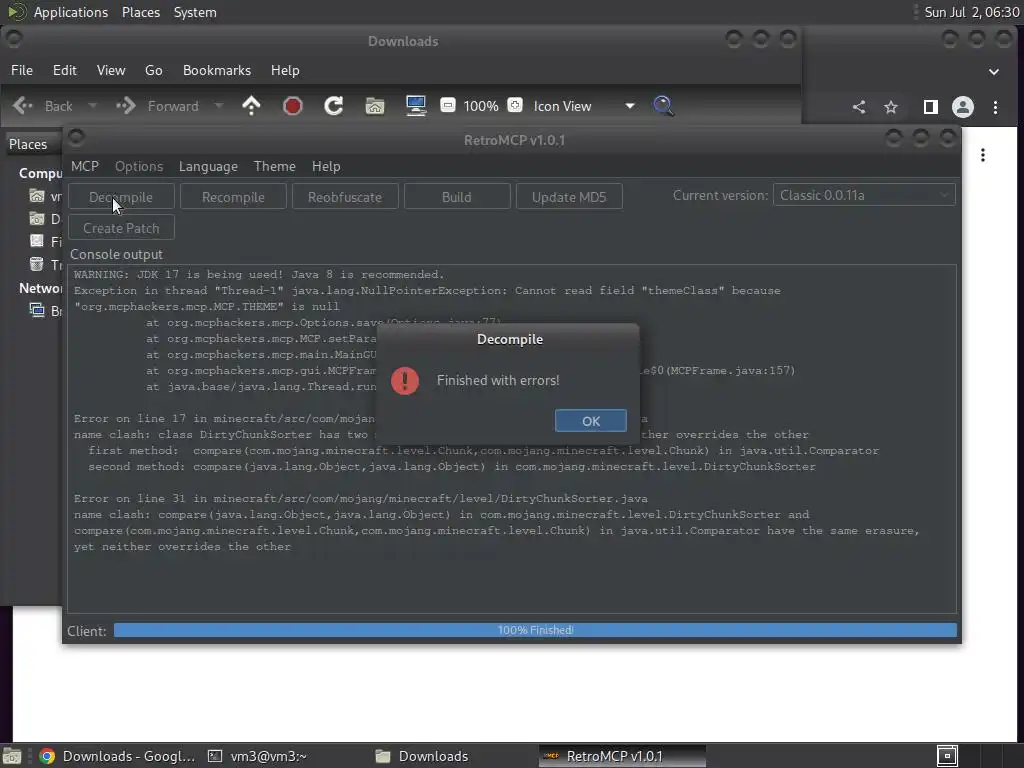Go Back in file manager
This screenshot has height=768, width=1024.
pos(43,106)
